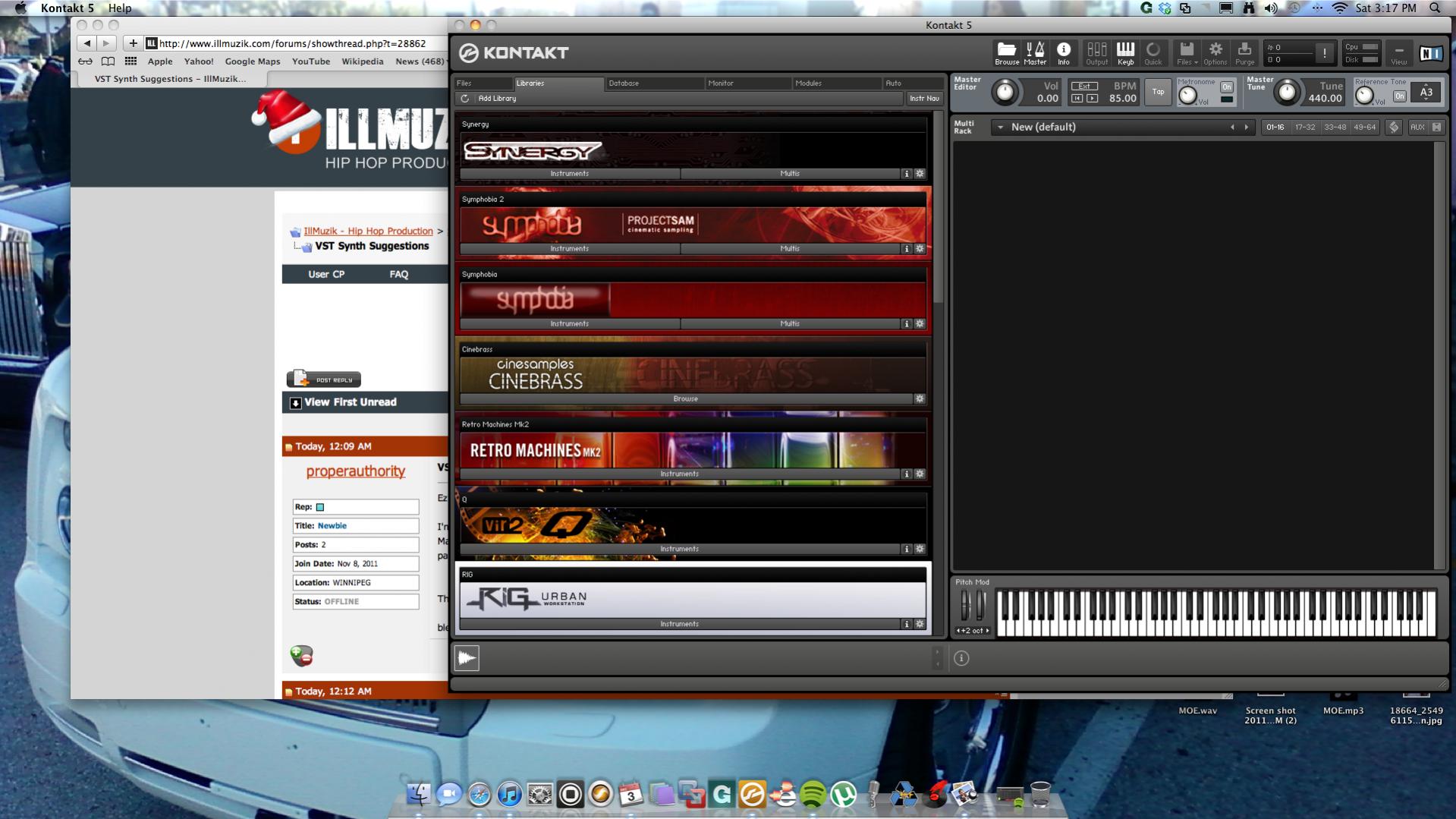Switch to the Modules browser tab
The image size is (1456, 819).
[x=835, y=83]
